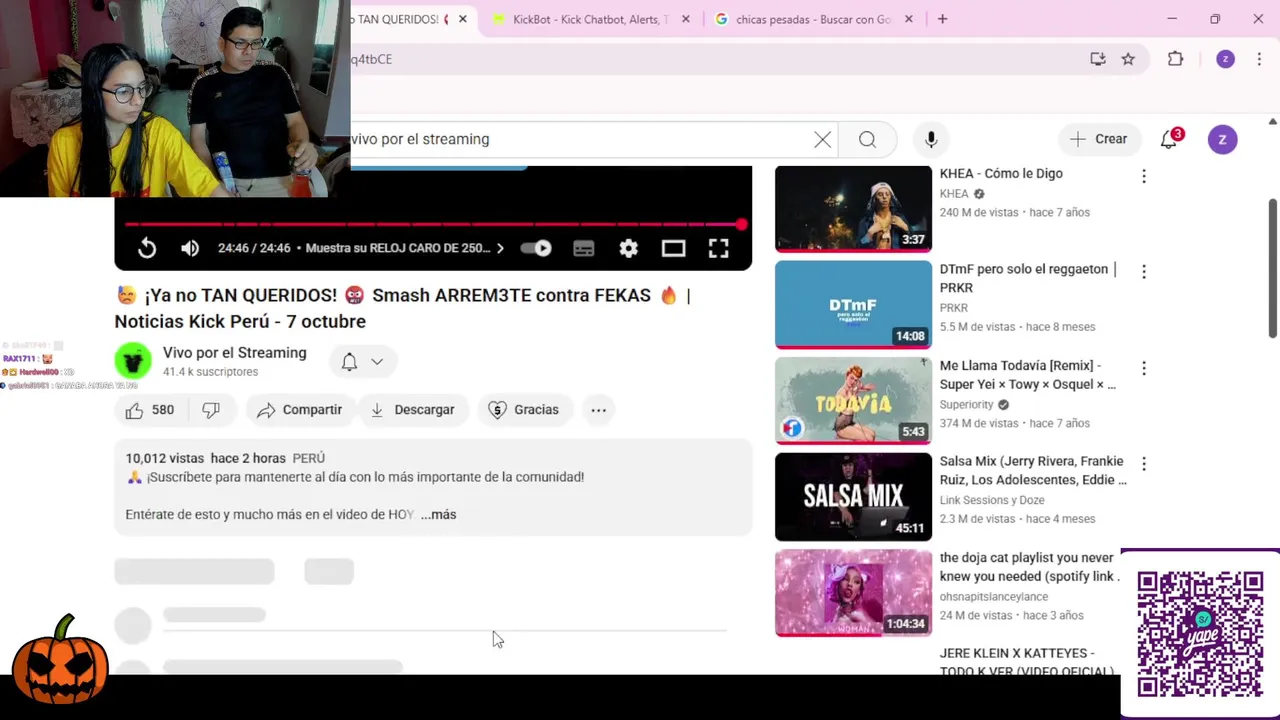Open options menu for KHEA video
This screenshot has width=1280, height=720.
click(x=1144, y=176)
